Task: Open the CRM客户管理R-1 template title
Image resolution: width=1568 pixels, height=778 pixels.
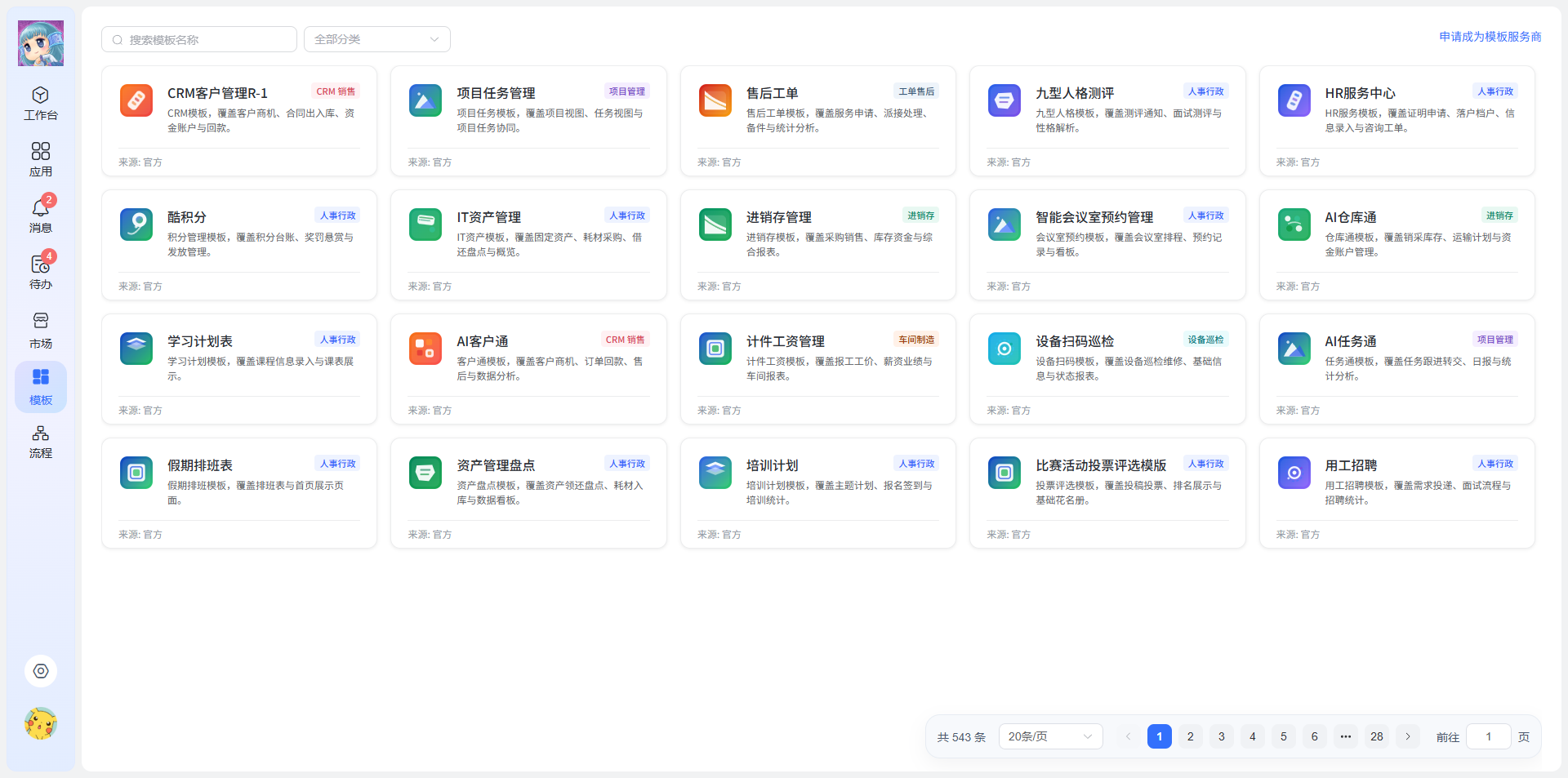Action: pyautogui.click(x=217, y=93)
